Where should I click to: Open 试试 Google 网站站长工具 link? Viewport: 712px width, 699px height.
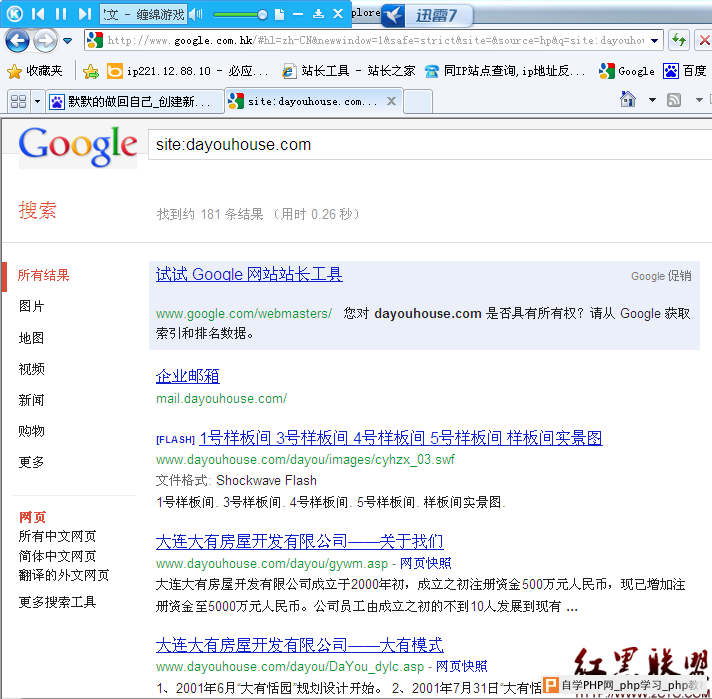coord(249,274)
